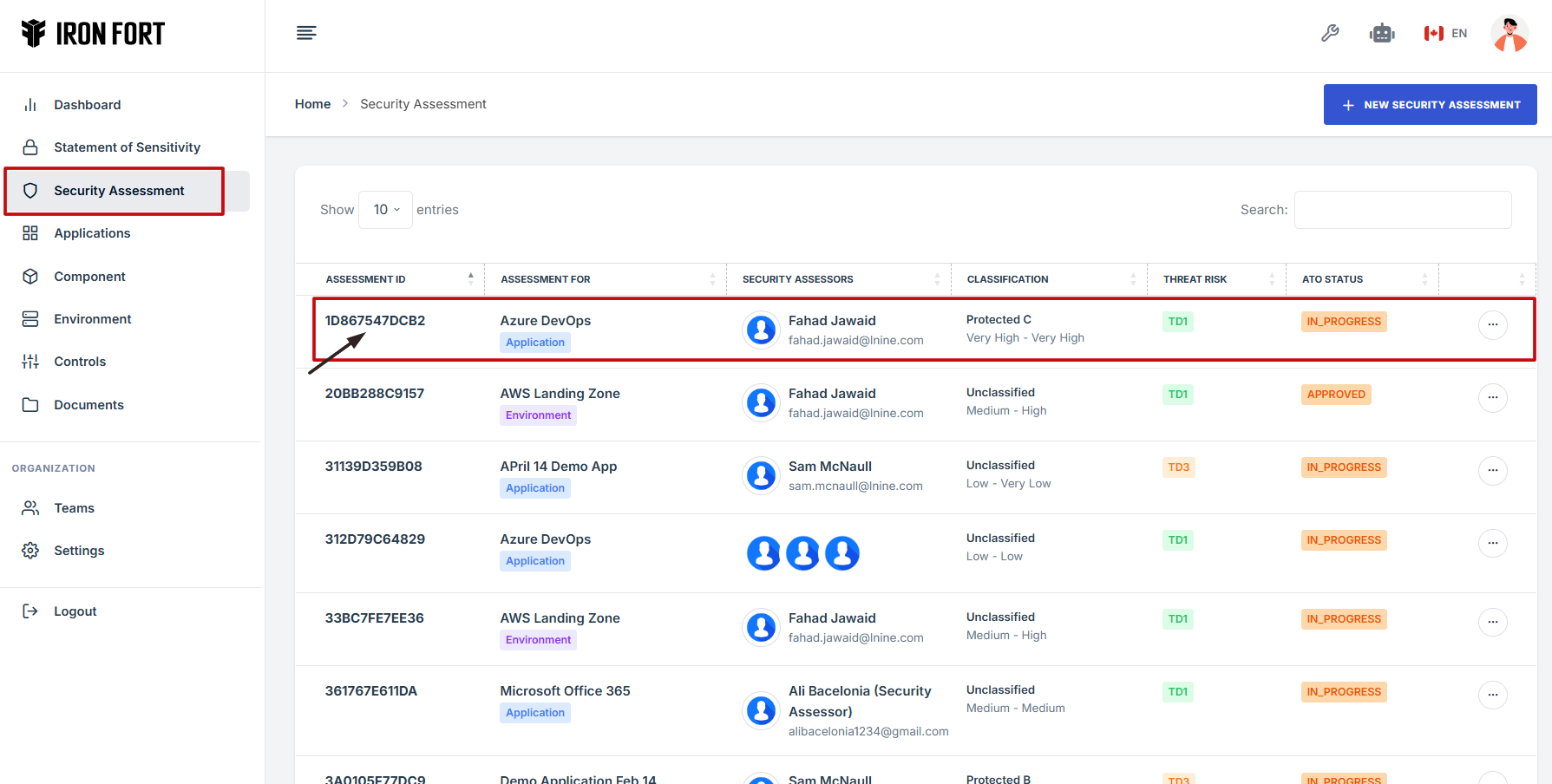Open the robot assistant icon
The height and width of the screenshot is (784, 1552).
click(1382, 34)
